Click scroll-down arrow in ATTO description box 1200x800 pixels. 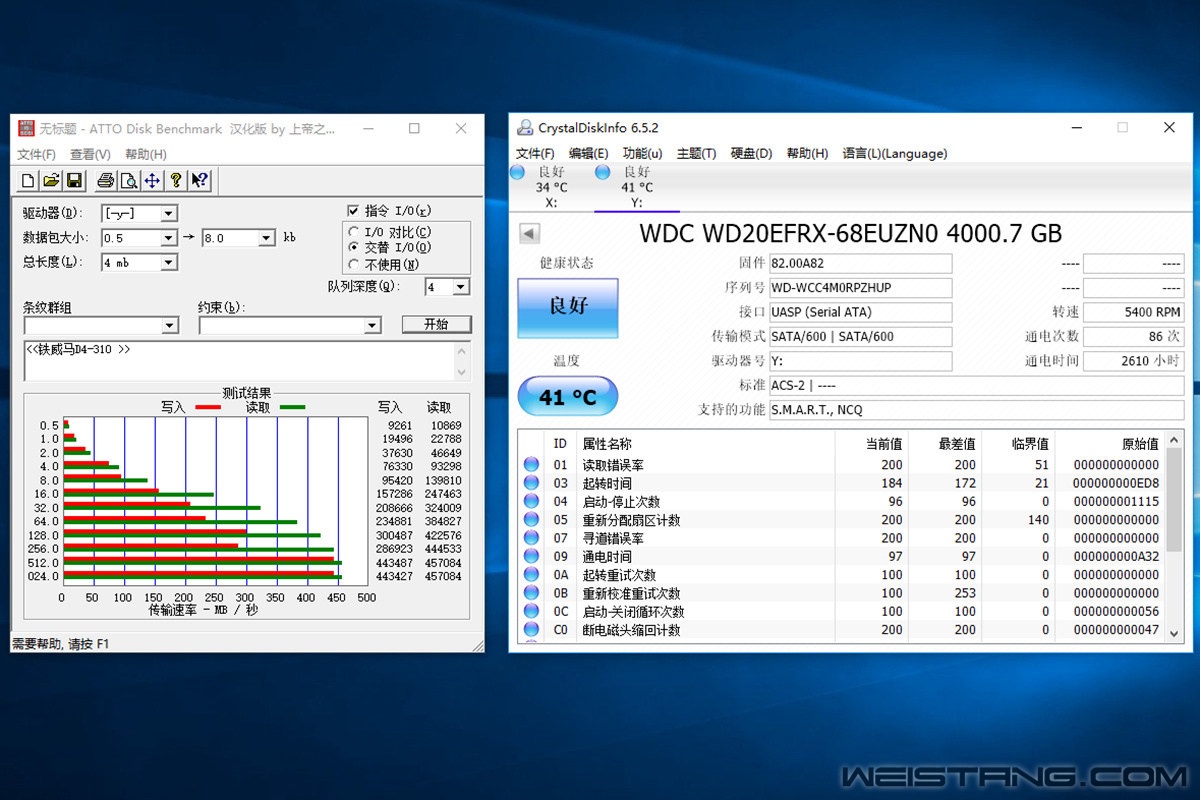tap(462, 372)
